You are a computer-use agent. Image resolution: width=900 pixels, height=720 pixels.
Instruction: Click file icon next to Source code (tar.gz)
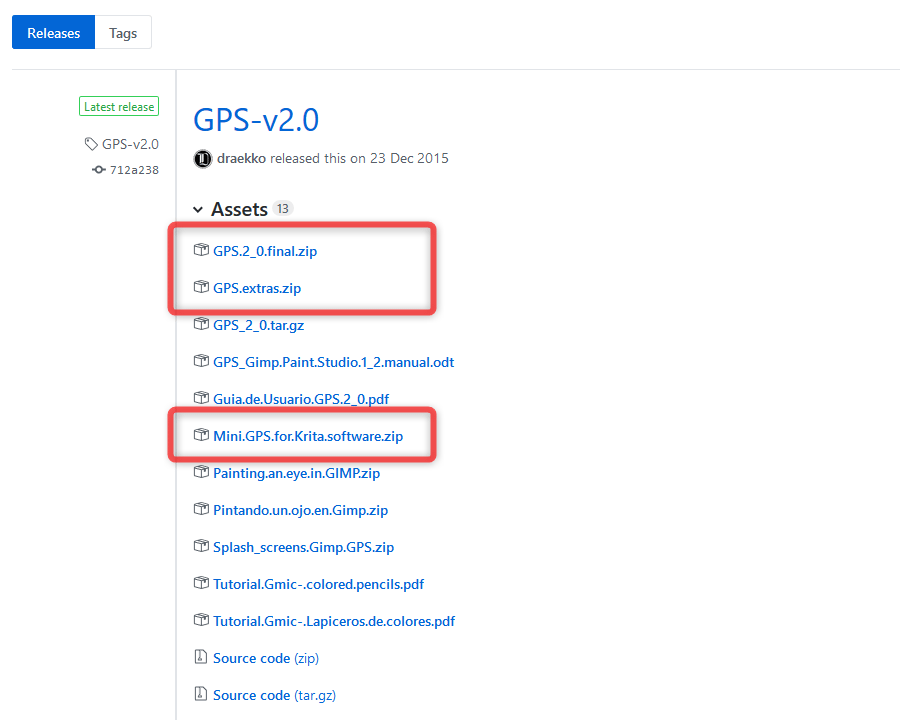200,694
